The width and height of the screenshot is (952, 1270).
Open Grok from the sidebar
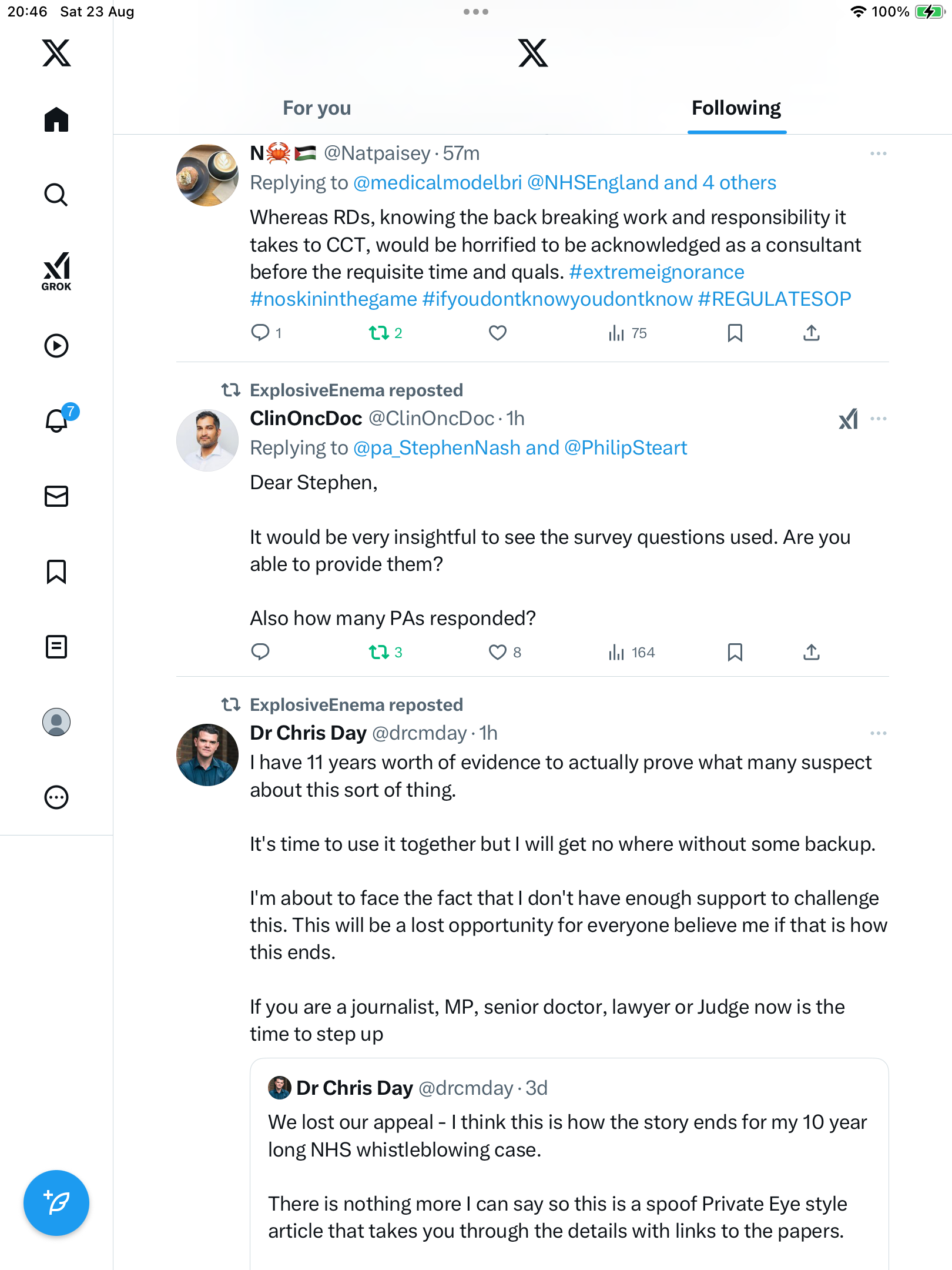[56, 271]
